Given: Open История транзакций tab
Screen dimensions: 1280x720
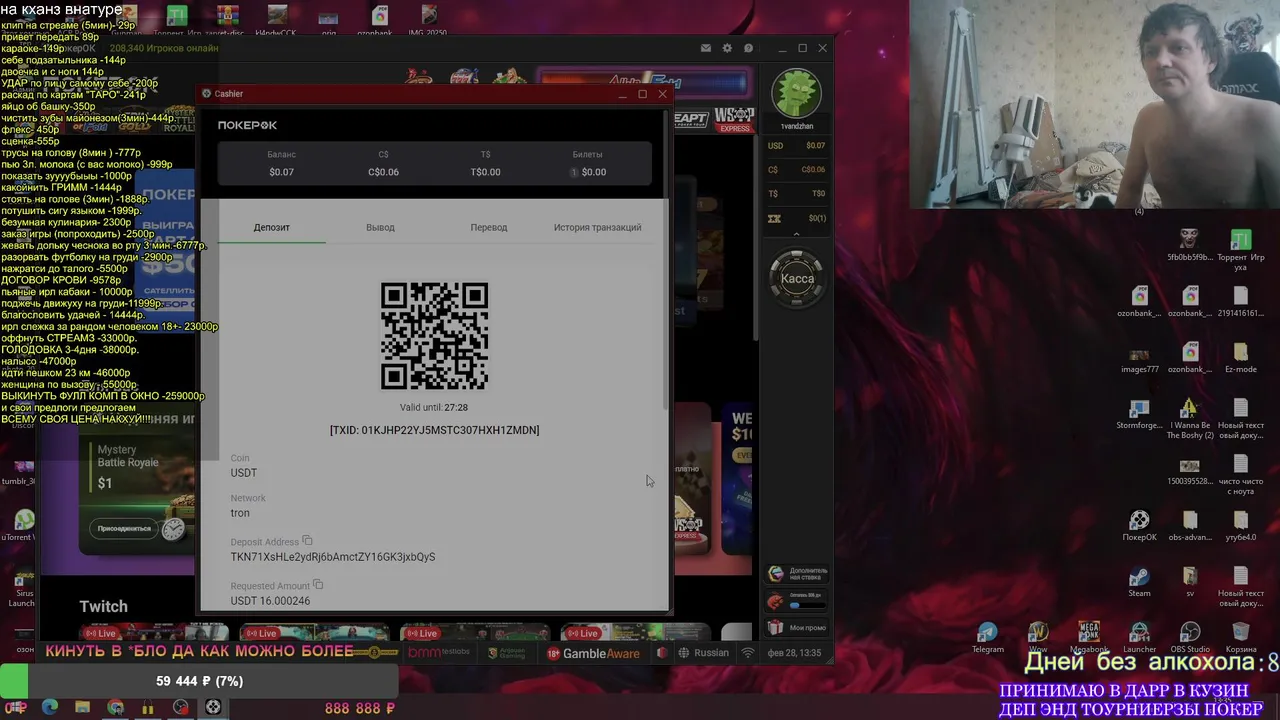Looking at the screenshot, I should coord(598,227).
